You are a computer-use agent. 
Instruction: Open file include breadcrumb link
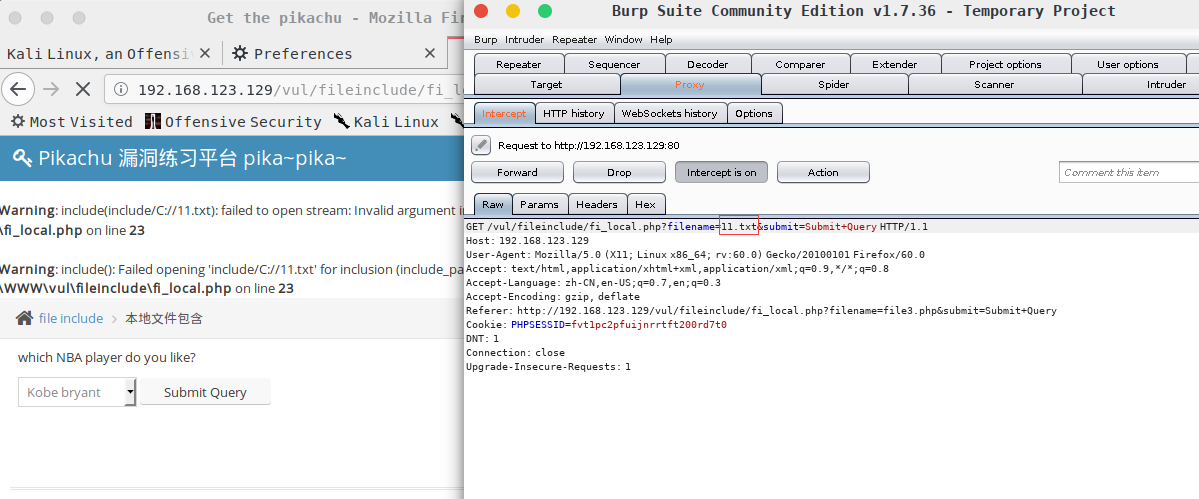[x=71, y=318]
